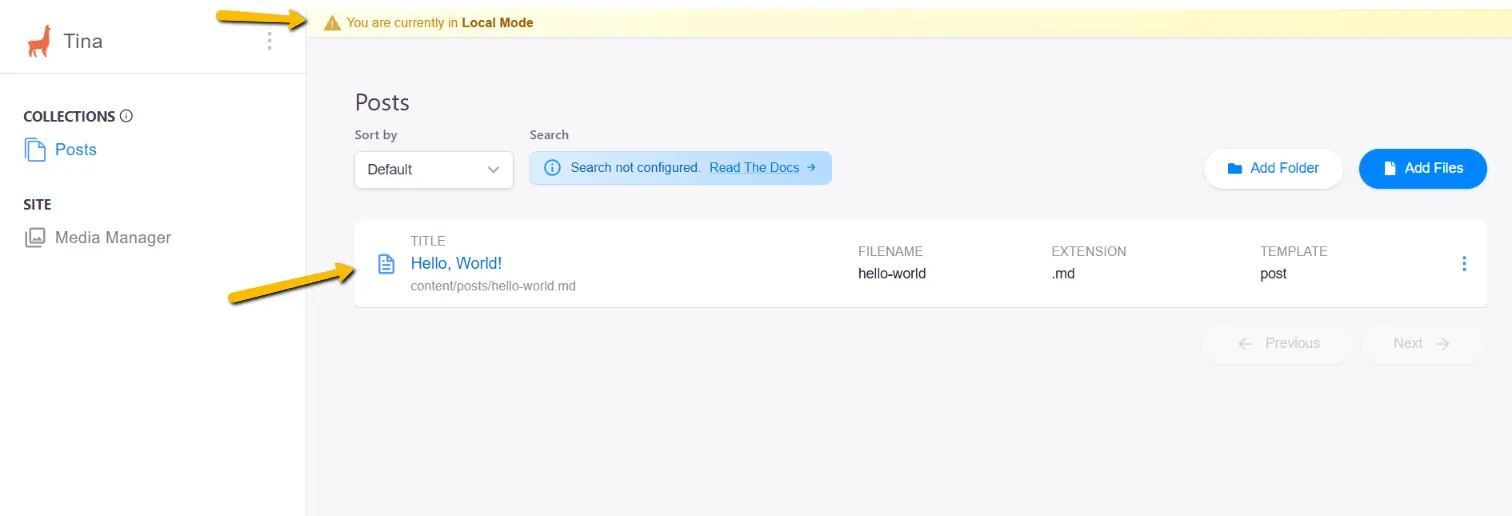
Task: Click the info circle in search notice
Action: point(552,168)
